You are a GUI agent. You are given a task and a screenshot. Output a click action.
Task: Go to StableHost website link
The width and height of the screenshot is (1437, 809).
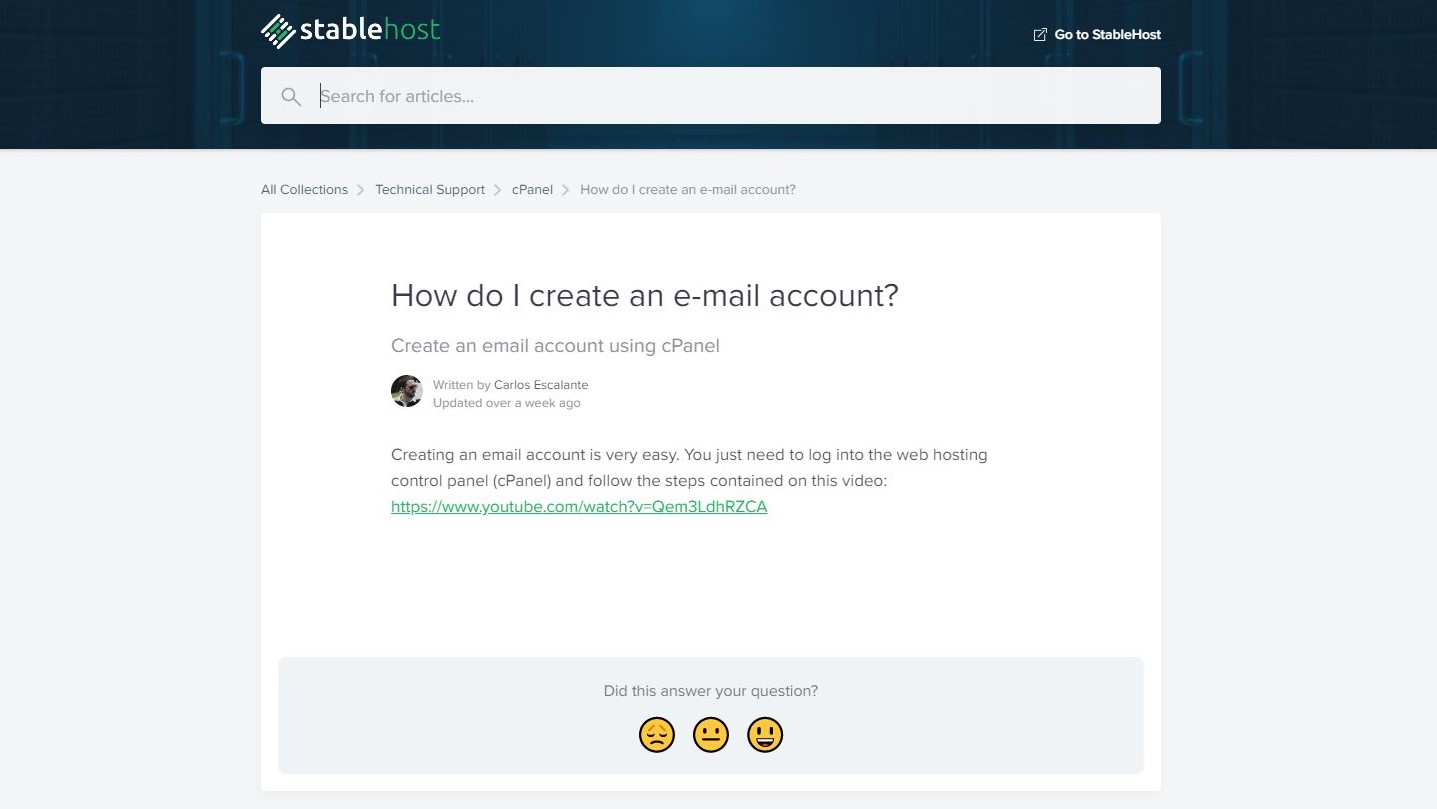pyautogui.click(x=1097, y=35)
